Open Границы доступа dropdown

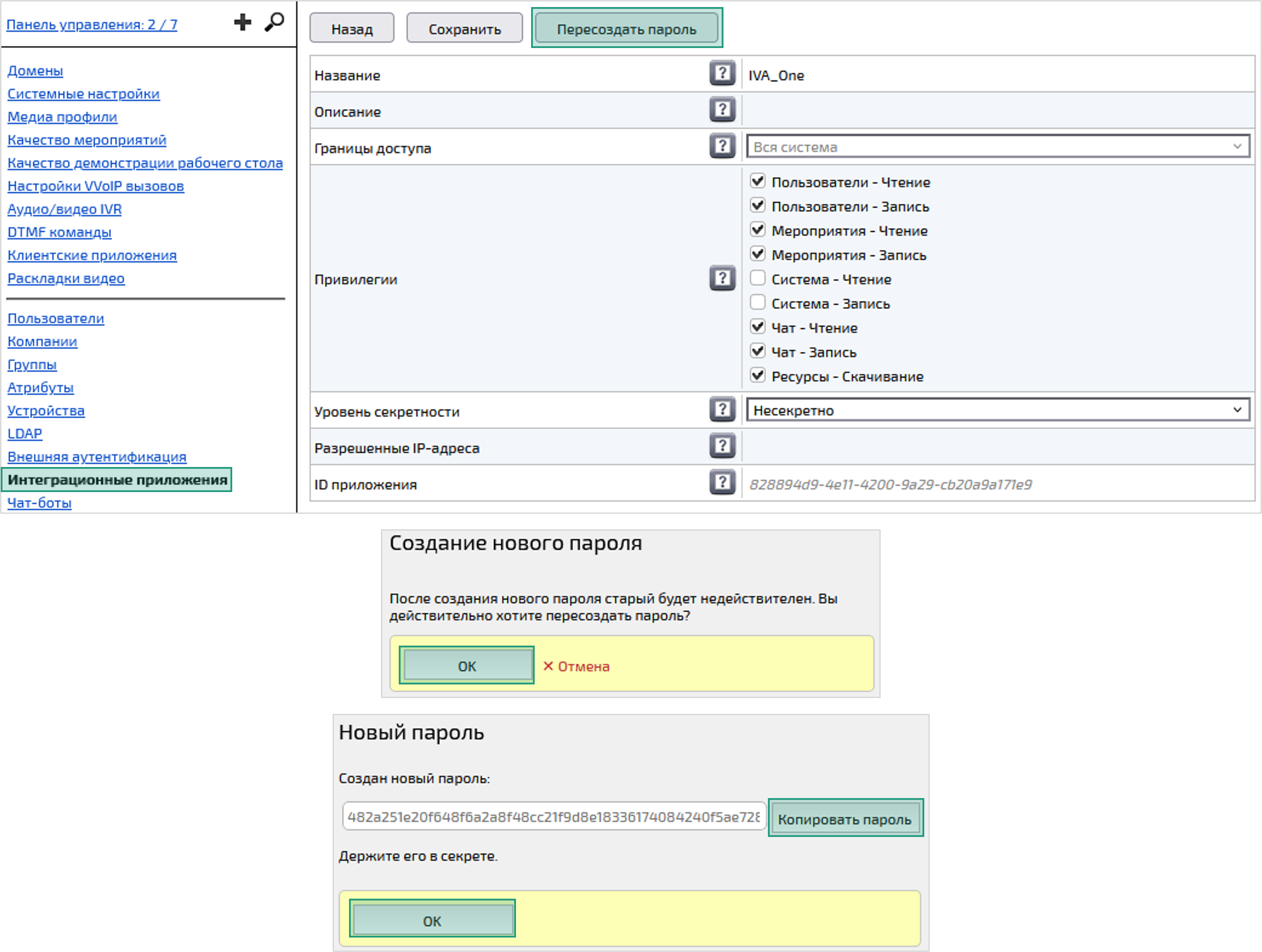[x=997, y=147]
